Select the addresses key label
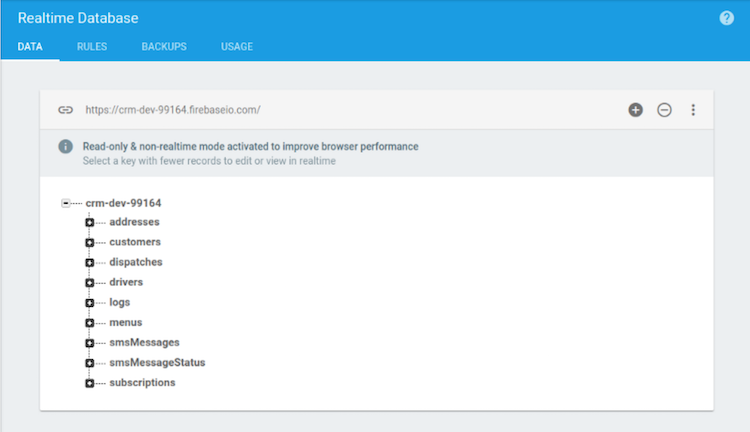This screenshot has width=750, height=432. (134, 222)
